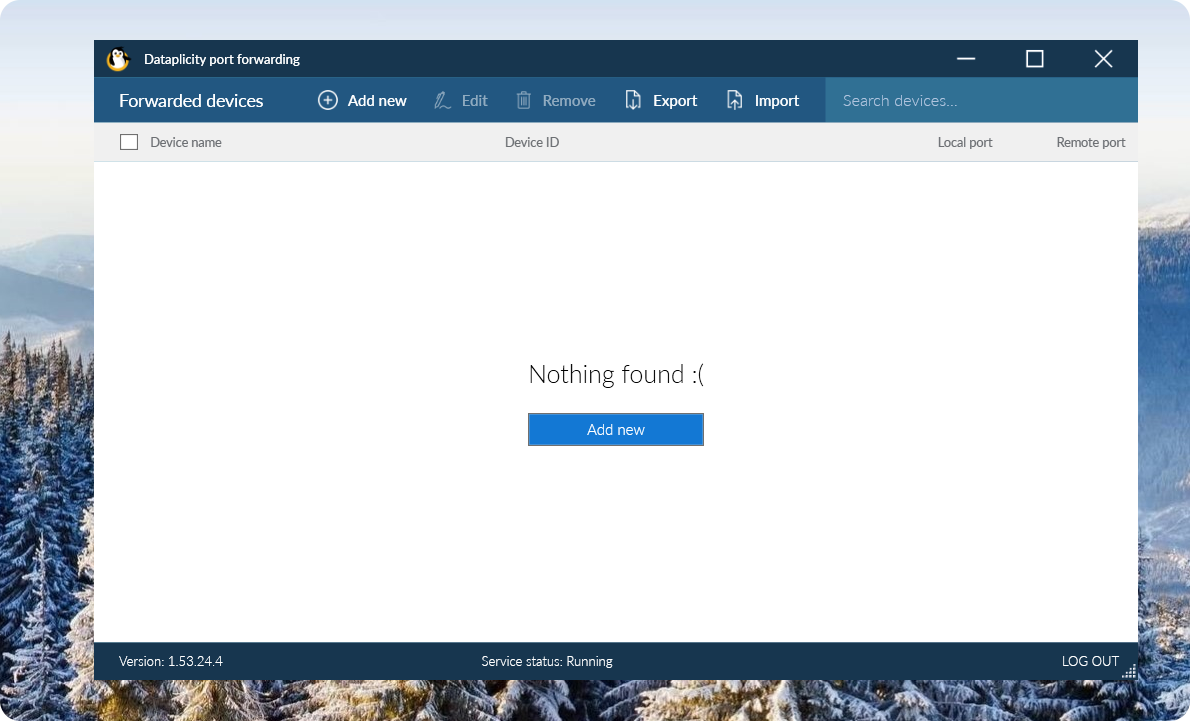Click LOG OUT in the status bar
The image size is (1190, 721).
(x=1090, y=661)
